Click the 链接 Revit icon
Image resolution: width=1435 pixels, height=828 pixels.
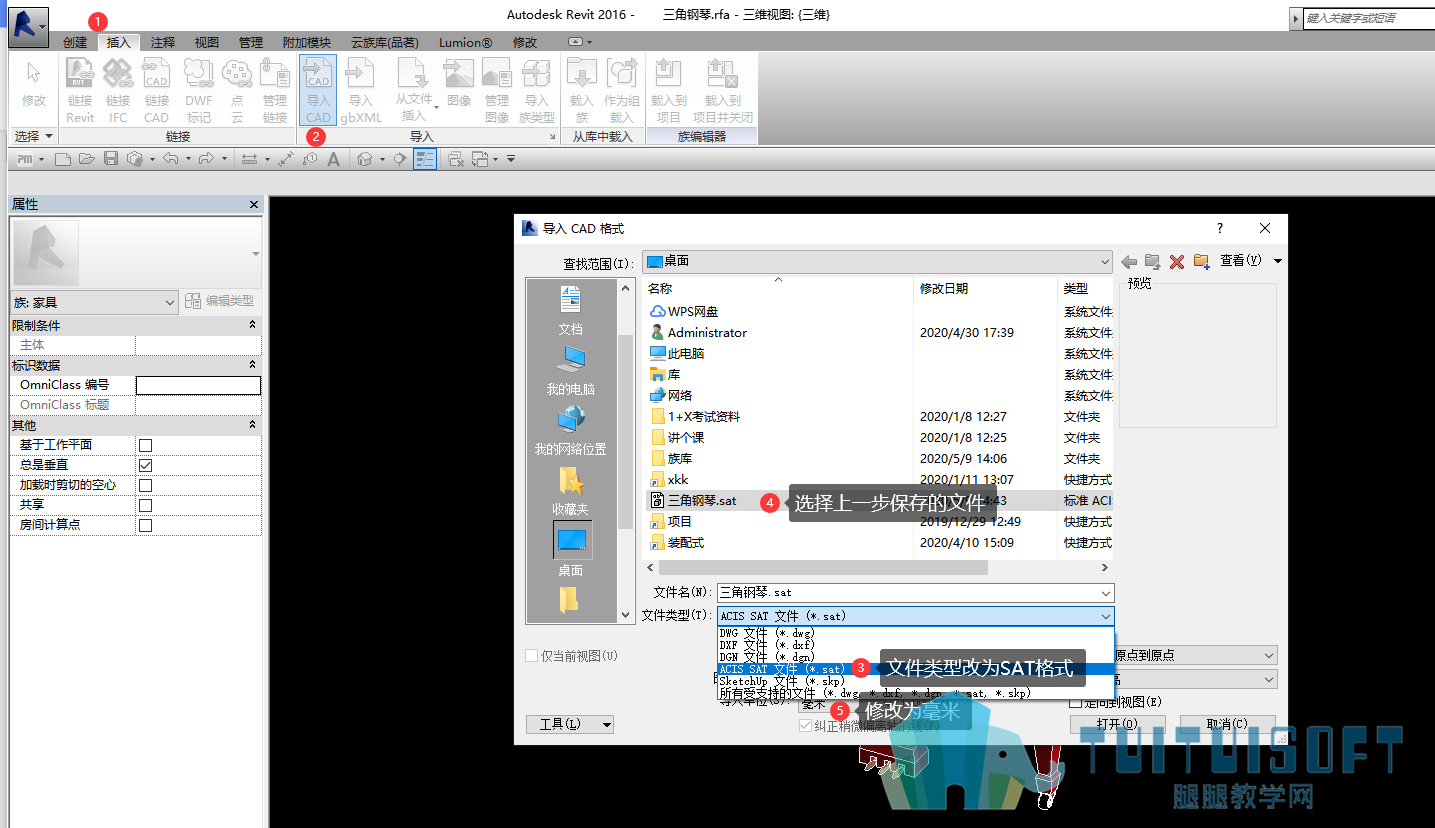coord(80,90)
